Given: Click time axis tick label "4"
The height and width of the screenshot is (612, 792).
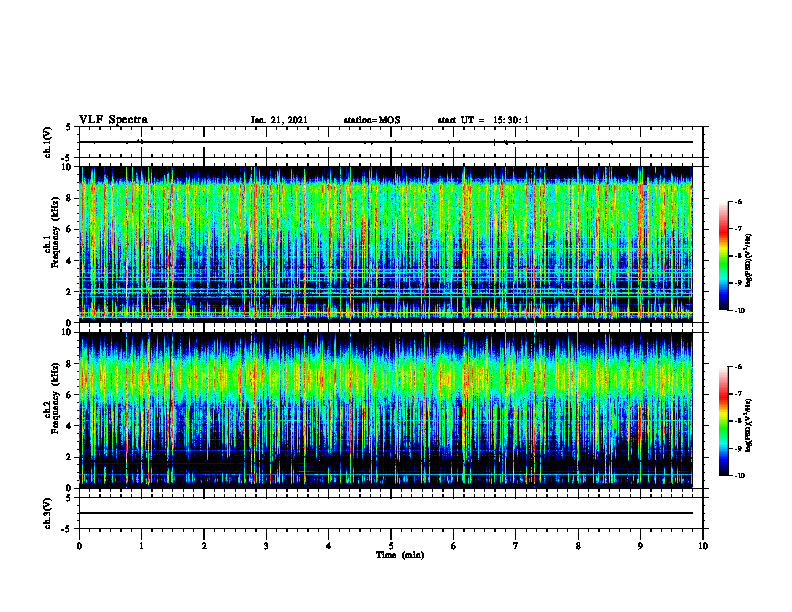Looking at the screenshot, I should point(328,546).
